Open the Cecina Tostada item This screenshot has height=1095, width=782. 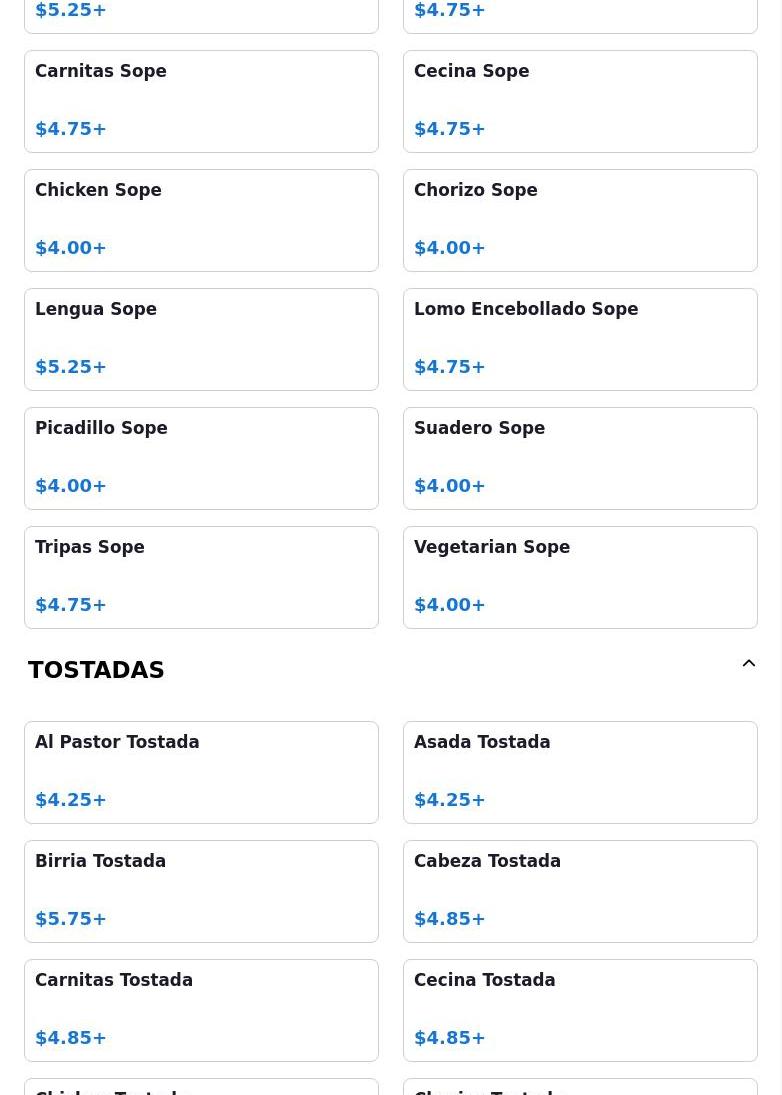click(580, 1011)
